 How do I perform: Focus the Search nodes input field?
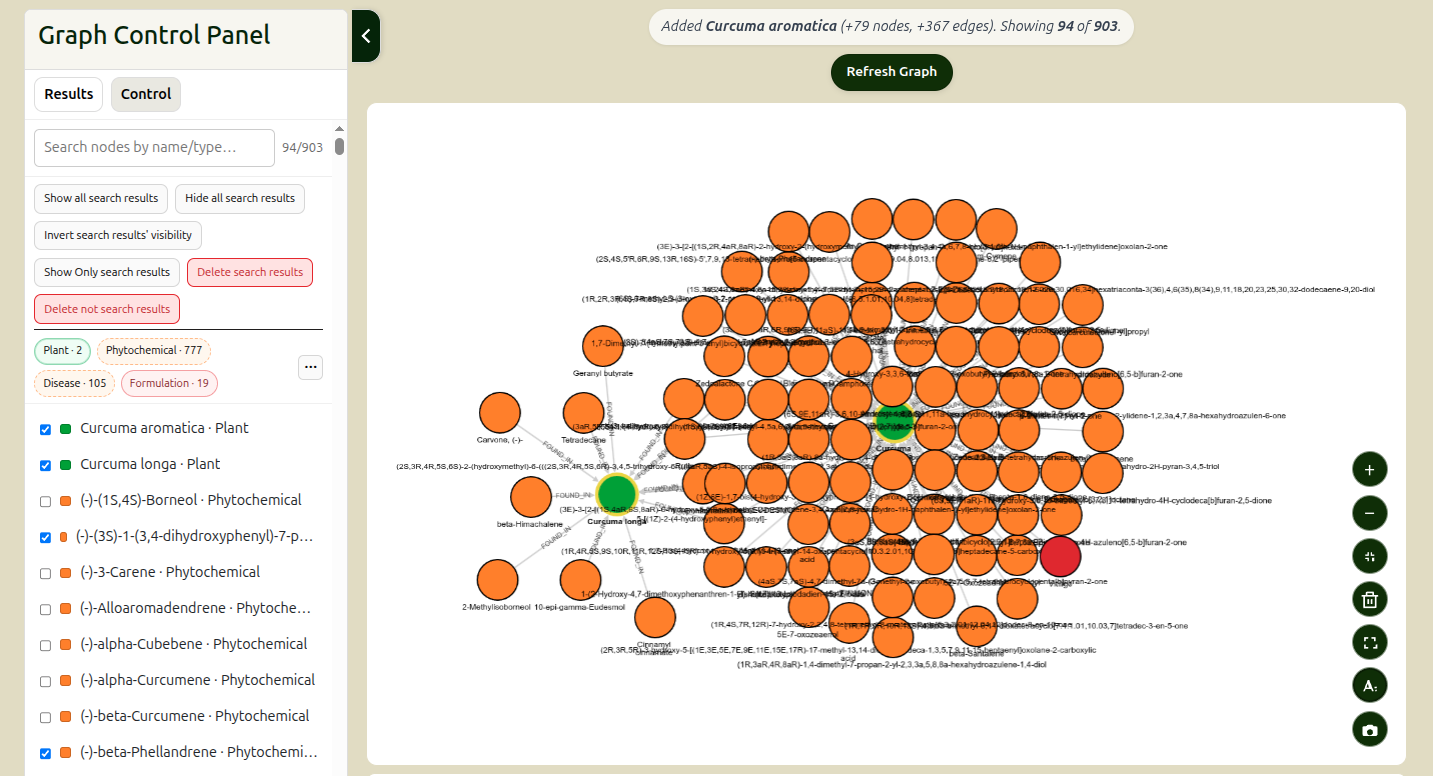click(x=154, y=147)
